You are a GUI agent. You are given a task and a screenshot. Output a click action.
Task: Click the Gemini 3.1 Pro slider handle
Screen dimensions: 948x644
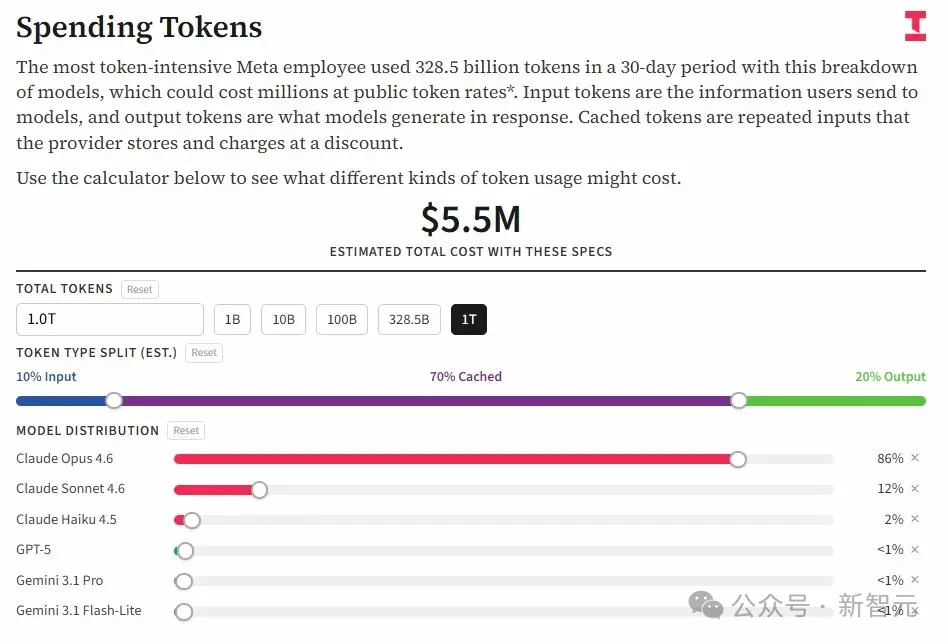(x=183, y=580)
